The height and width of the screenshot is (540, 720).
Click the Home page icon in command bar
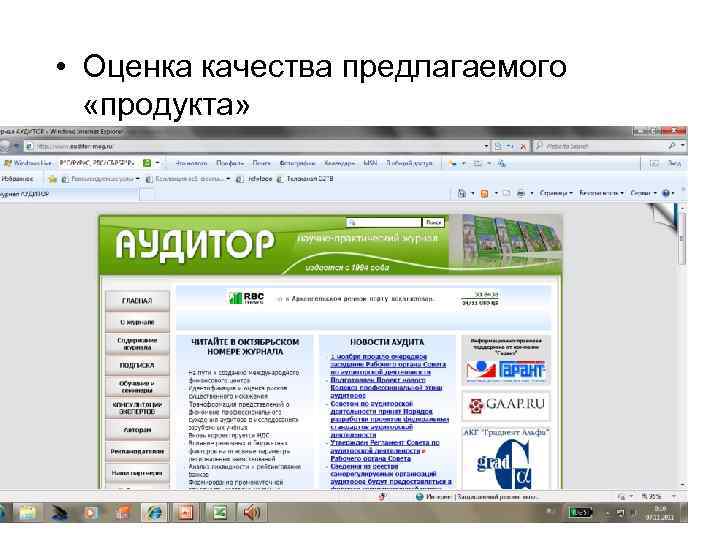(462, 193)
